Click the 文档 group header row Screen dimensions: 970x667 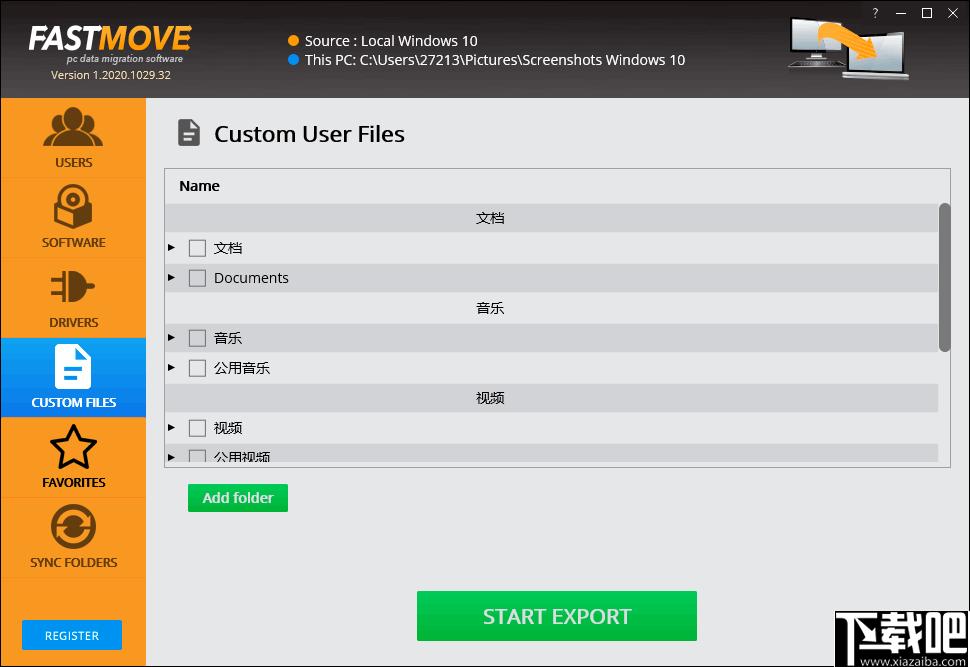pos(552,218)
